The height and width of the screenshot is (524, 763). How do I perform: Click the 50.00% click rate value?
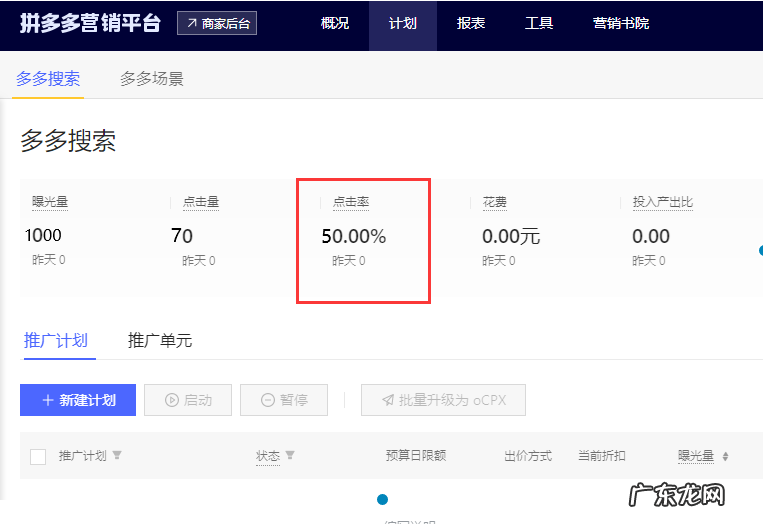point(354,236)
